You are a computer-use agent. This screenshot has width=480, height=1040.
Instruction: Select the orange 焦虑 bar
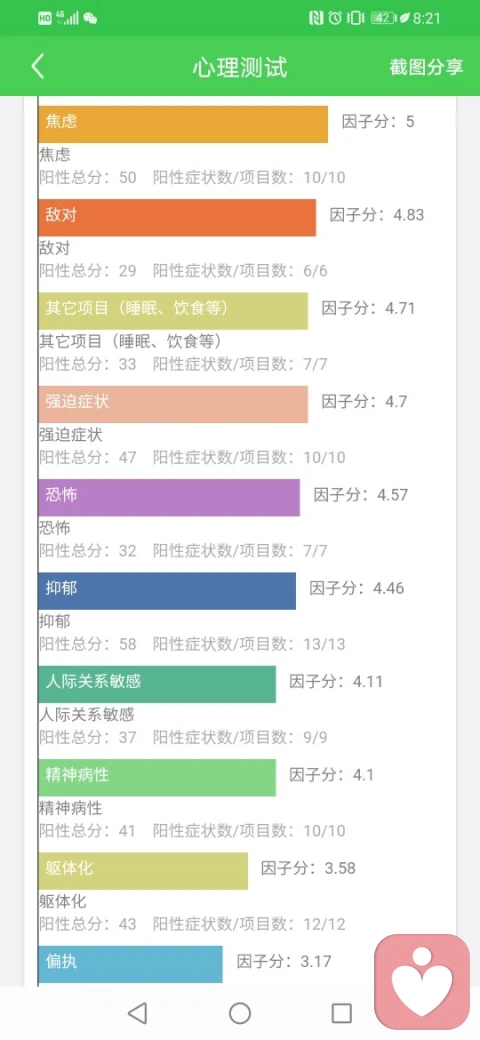[183, 124]
